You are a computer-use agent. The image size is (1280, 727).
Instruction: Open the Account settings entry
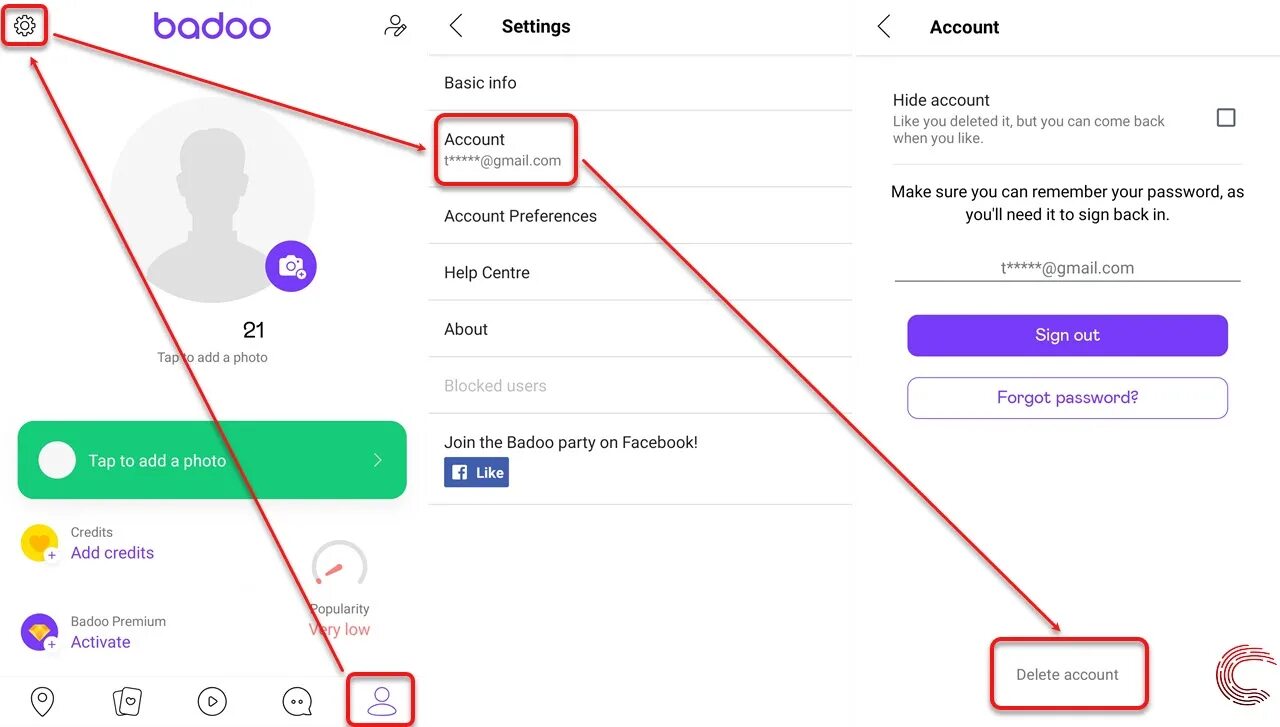click(x=640, y=149)
